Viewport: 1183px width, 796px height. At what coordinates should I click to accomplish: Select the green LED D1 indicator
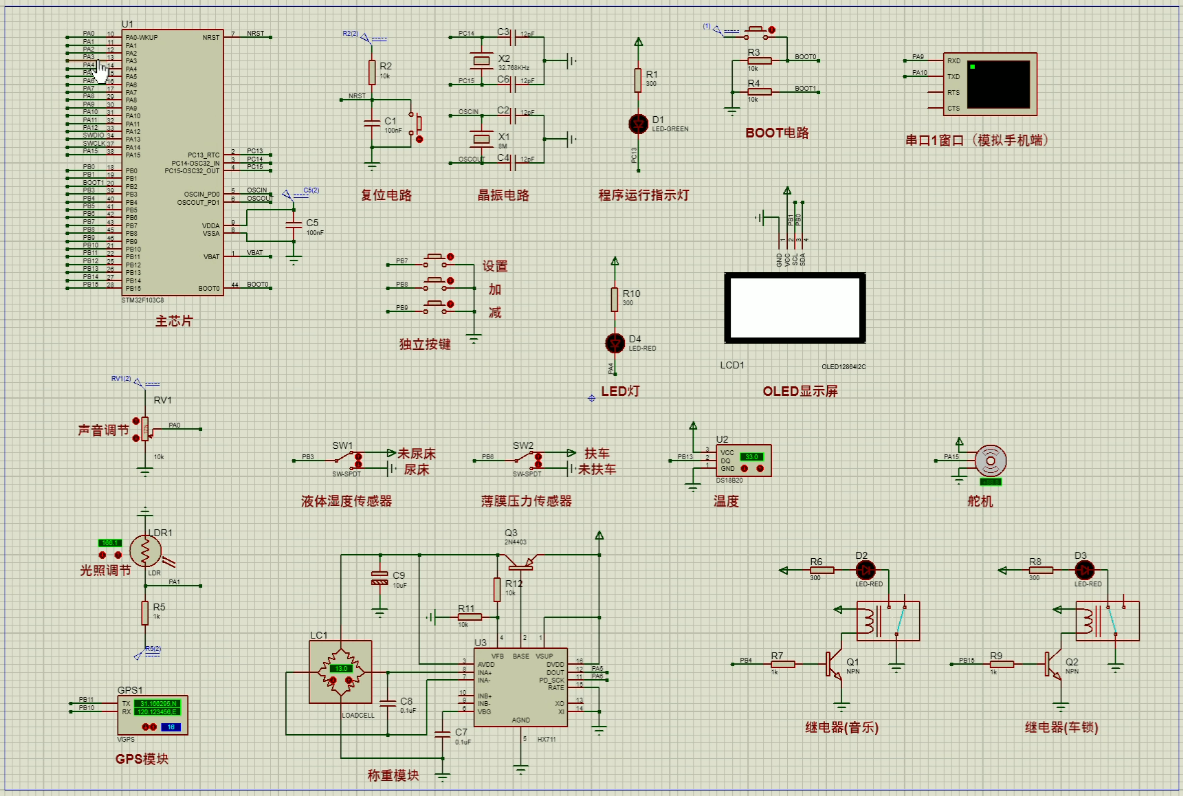(x=638, y=124)
